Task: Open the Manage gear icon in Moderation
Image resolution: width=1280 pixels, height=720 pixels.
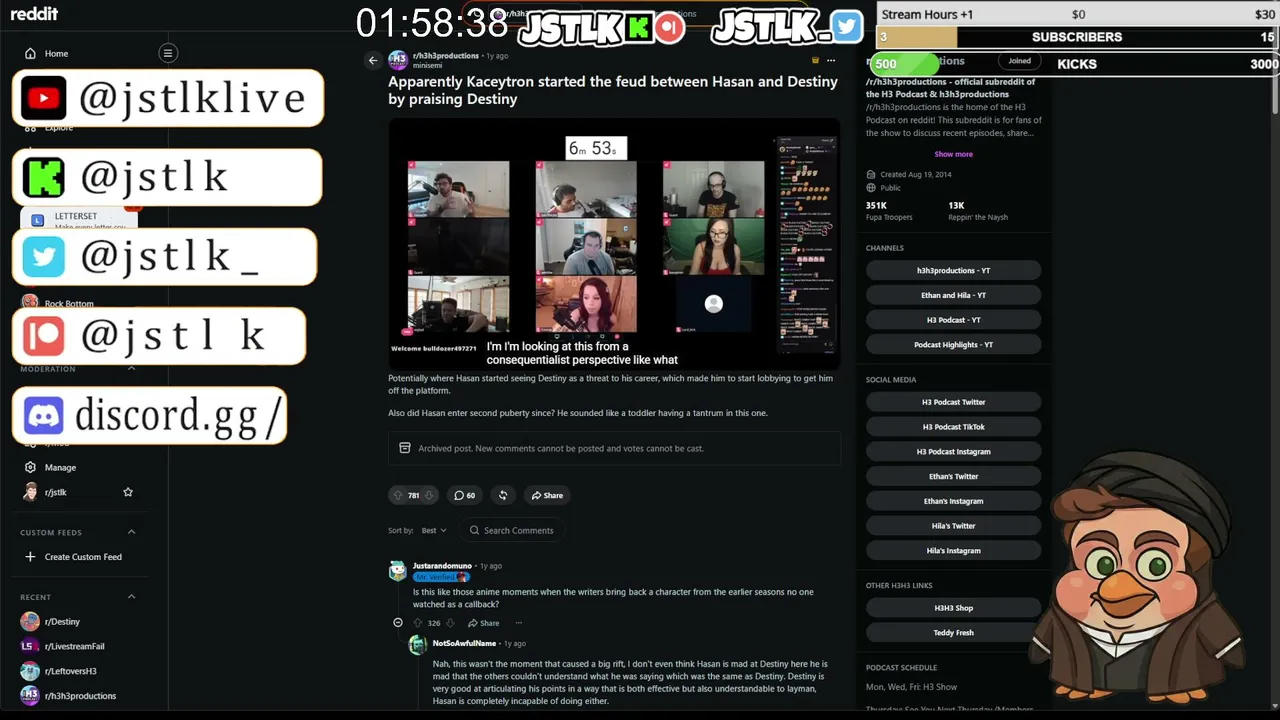Action: click(30, 467)
